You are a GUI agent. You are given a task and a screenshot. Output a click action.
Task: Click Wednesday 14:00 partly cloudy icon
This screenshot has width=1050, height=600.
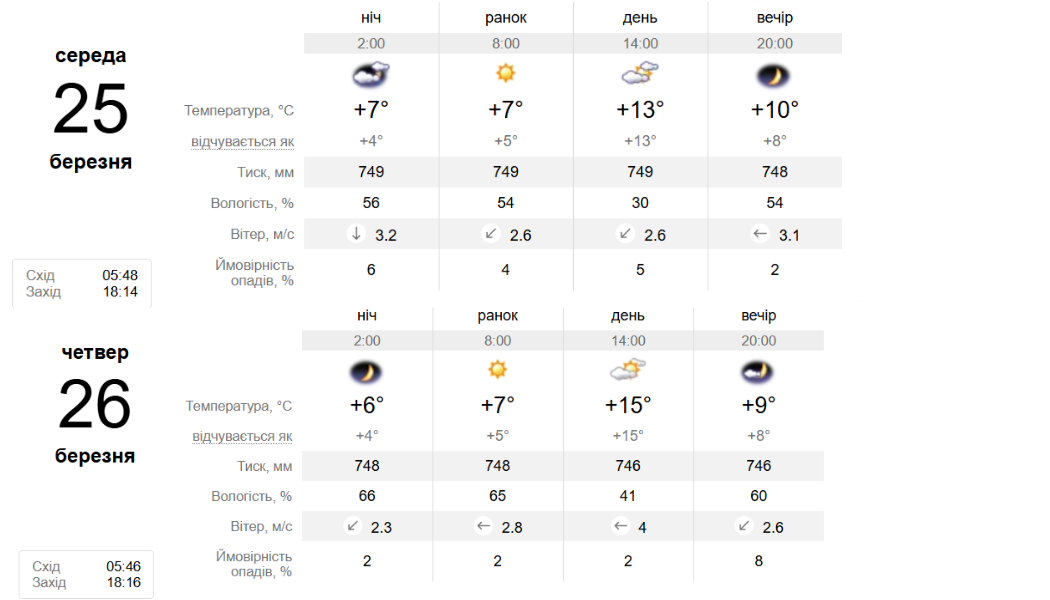click(x=640, y=74)
